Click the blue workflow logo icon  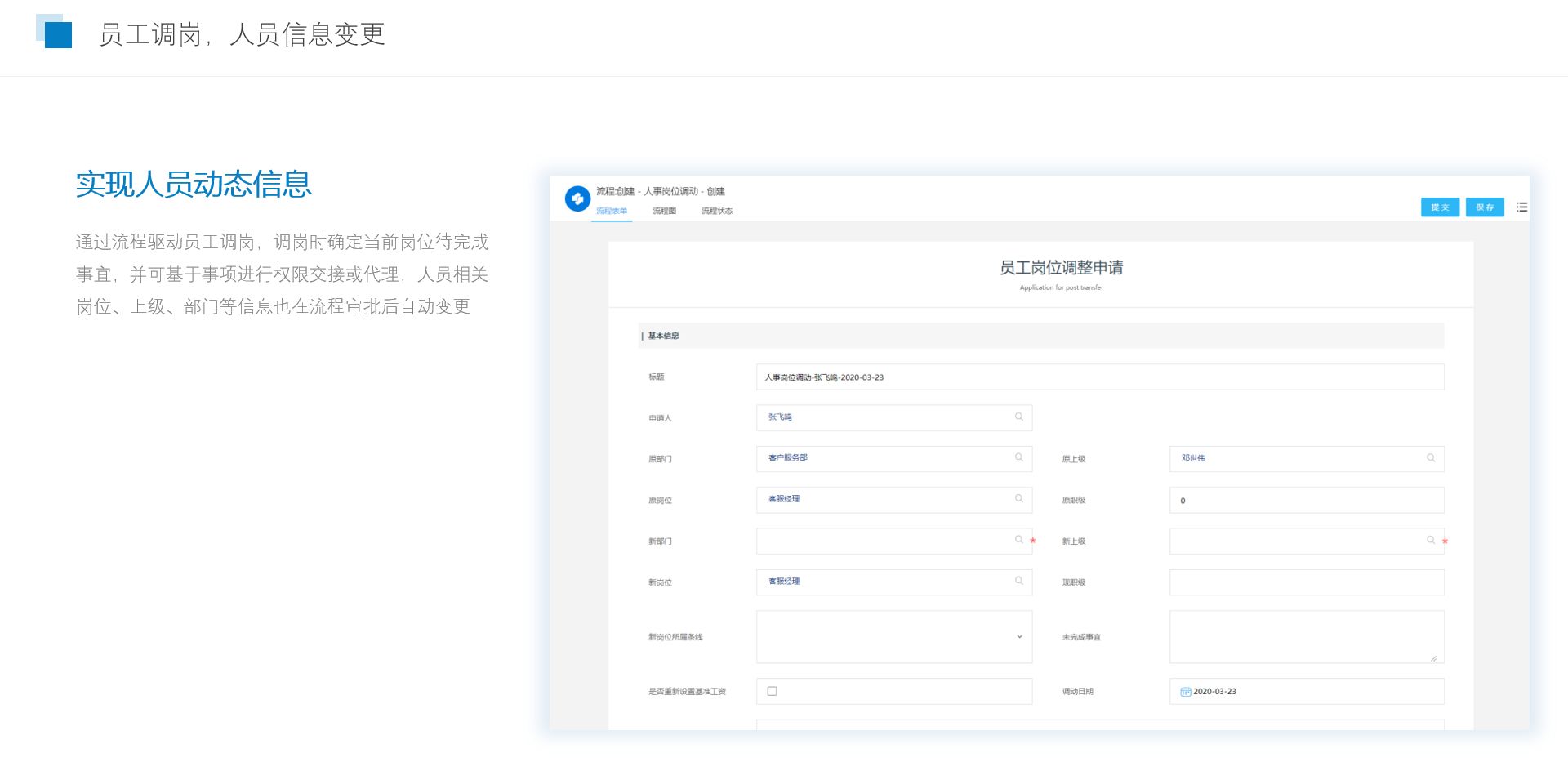577,198
